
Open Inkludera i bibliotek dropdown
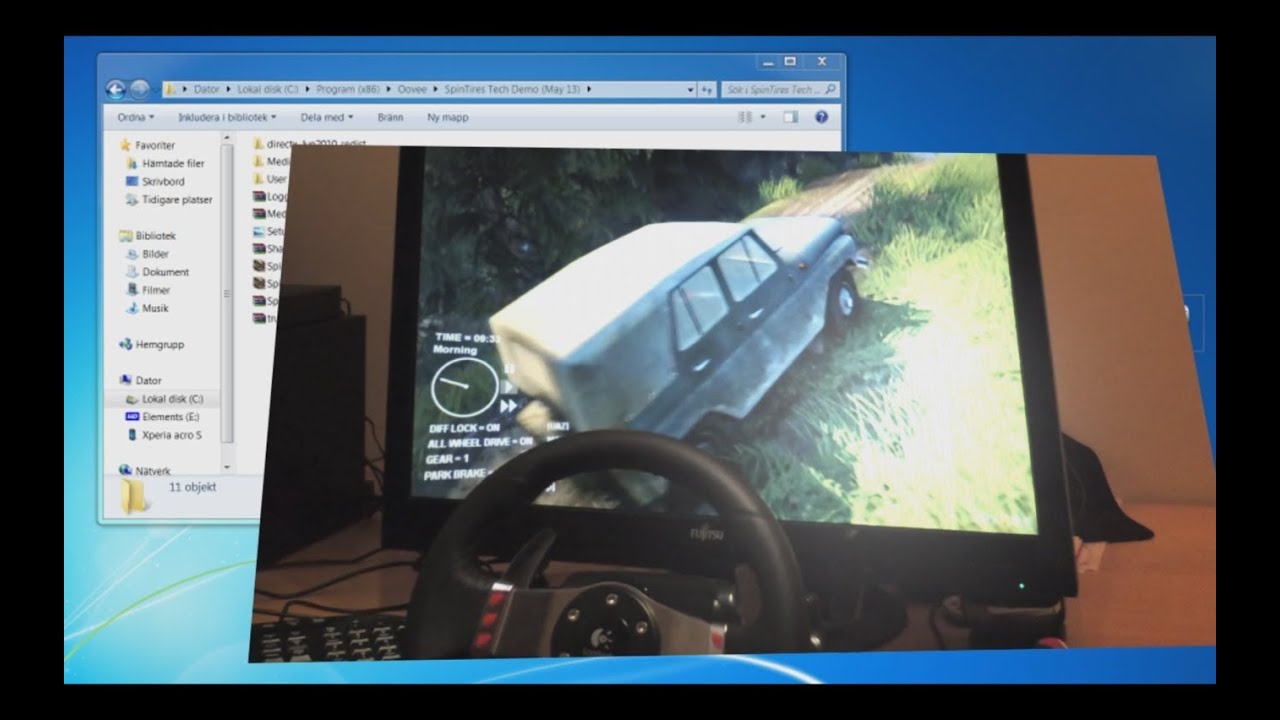[227, 117]
